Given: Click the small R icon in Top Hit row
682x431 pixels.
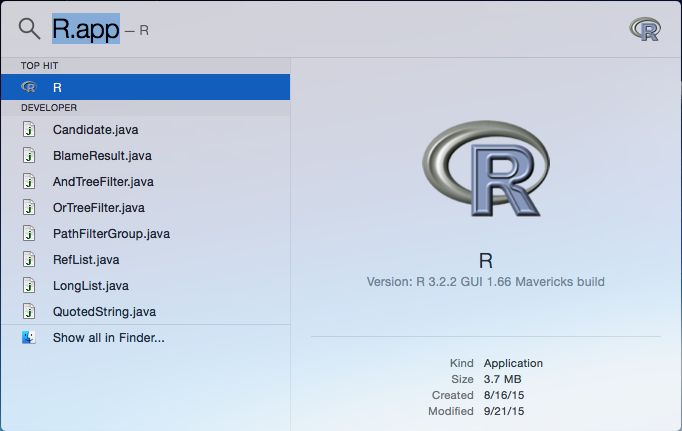Looking at the screenshot, I should [x=29, y=87].
